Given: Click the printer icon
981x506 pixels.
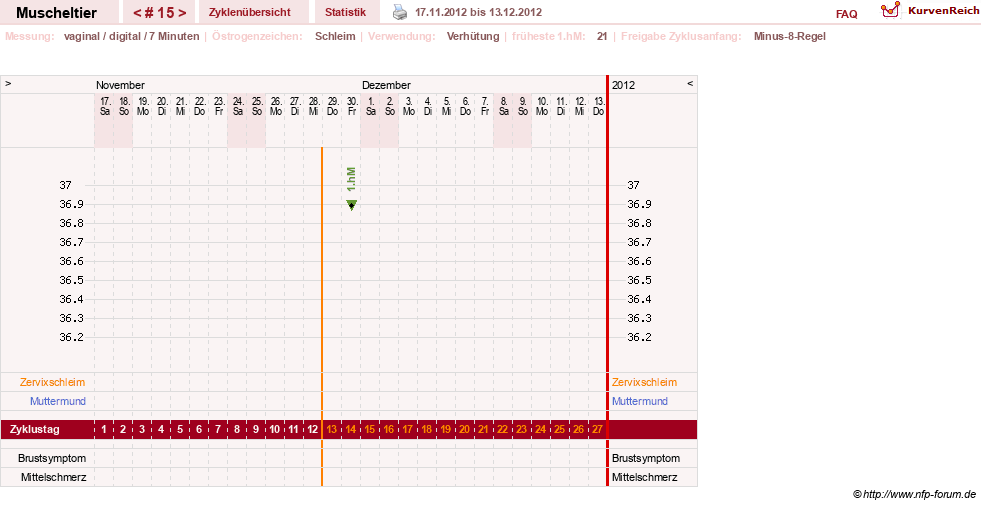Looking at the screenshot, I should click(400, 12).
